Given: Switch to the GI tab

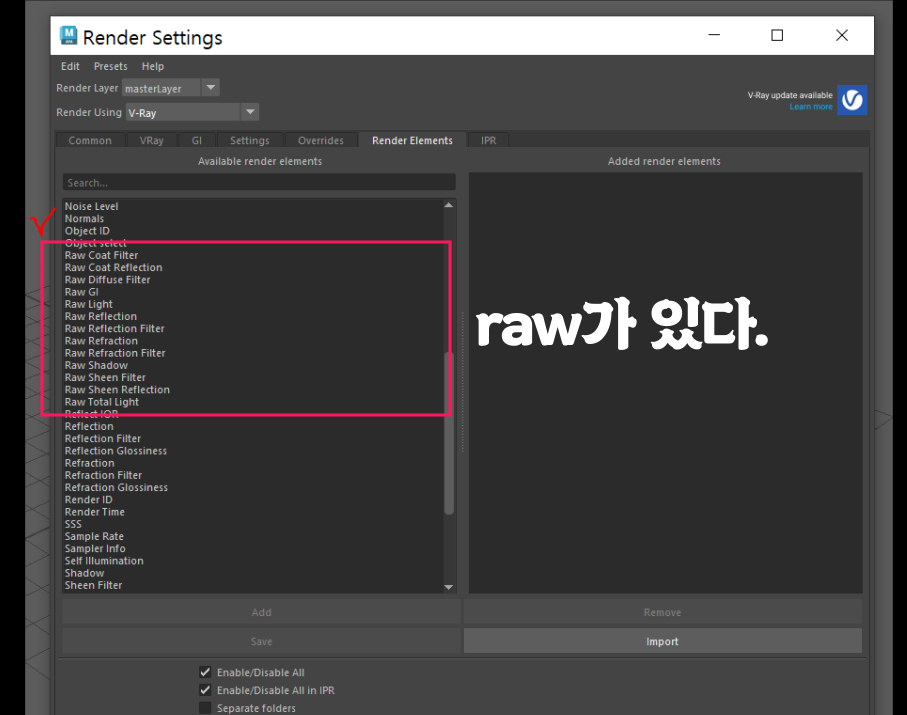Looking at the screenshot, I should click(x=197, y=141).
